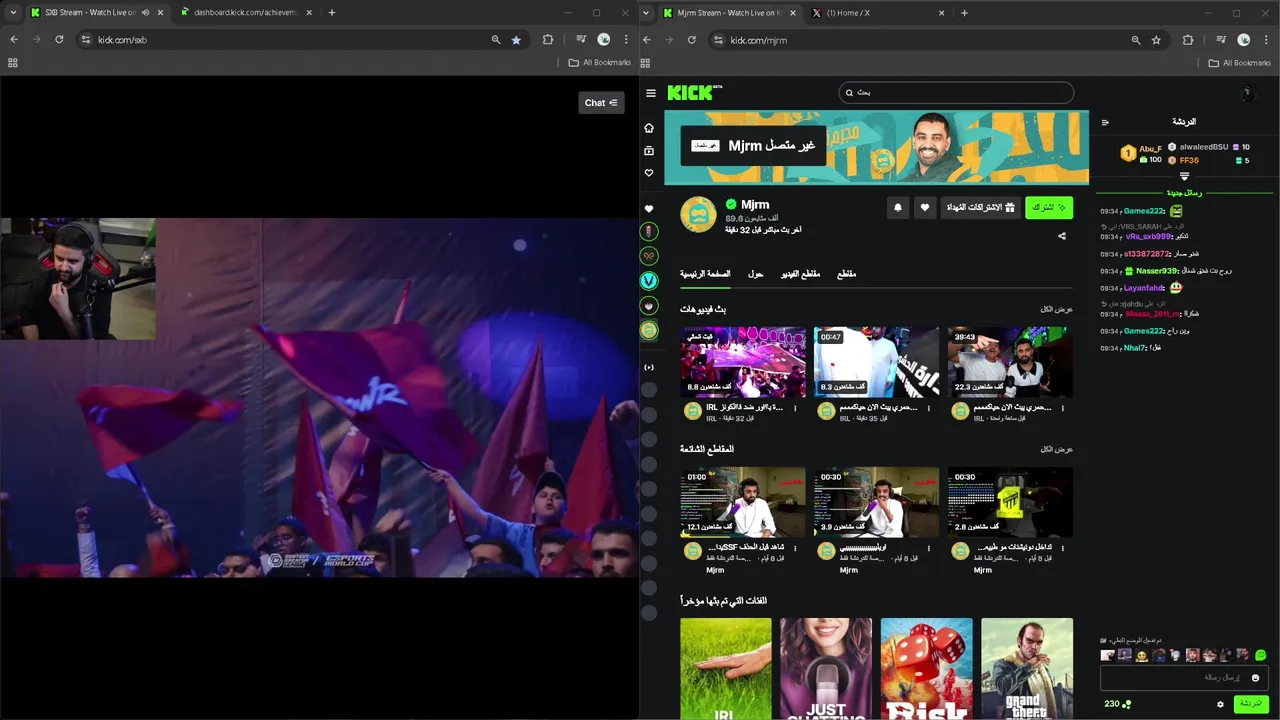Click zoom magnifier icon in left address bar
The height and width of the screenshot is (720, 1280).
tap(496, 40)
